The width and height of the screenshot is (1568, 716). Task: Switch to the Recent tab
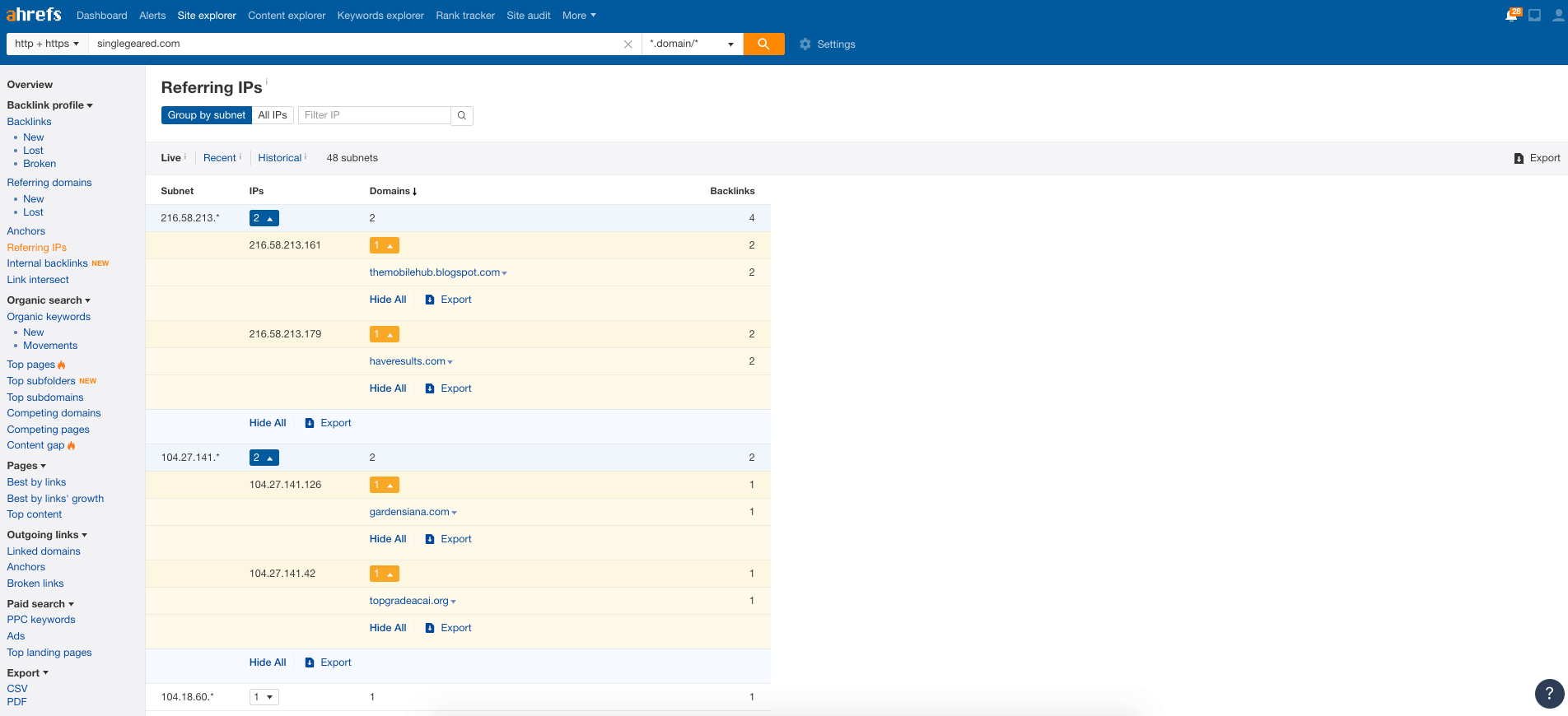(220, 158)
